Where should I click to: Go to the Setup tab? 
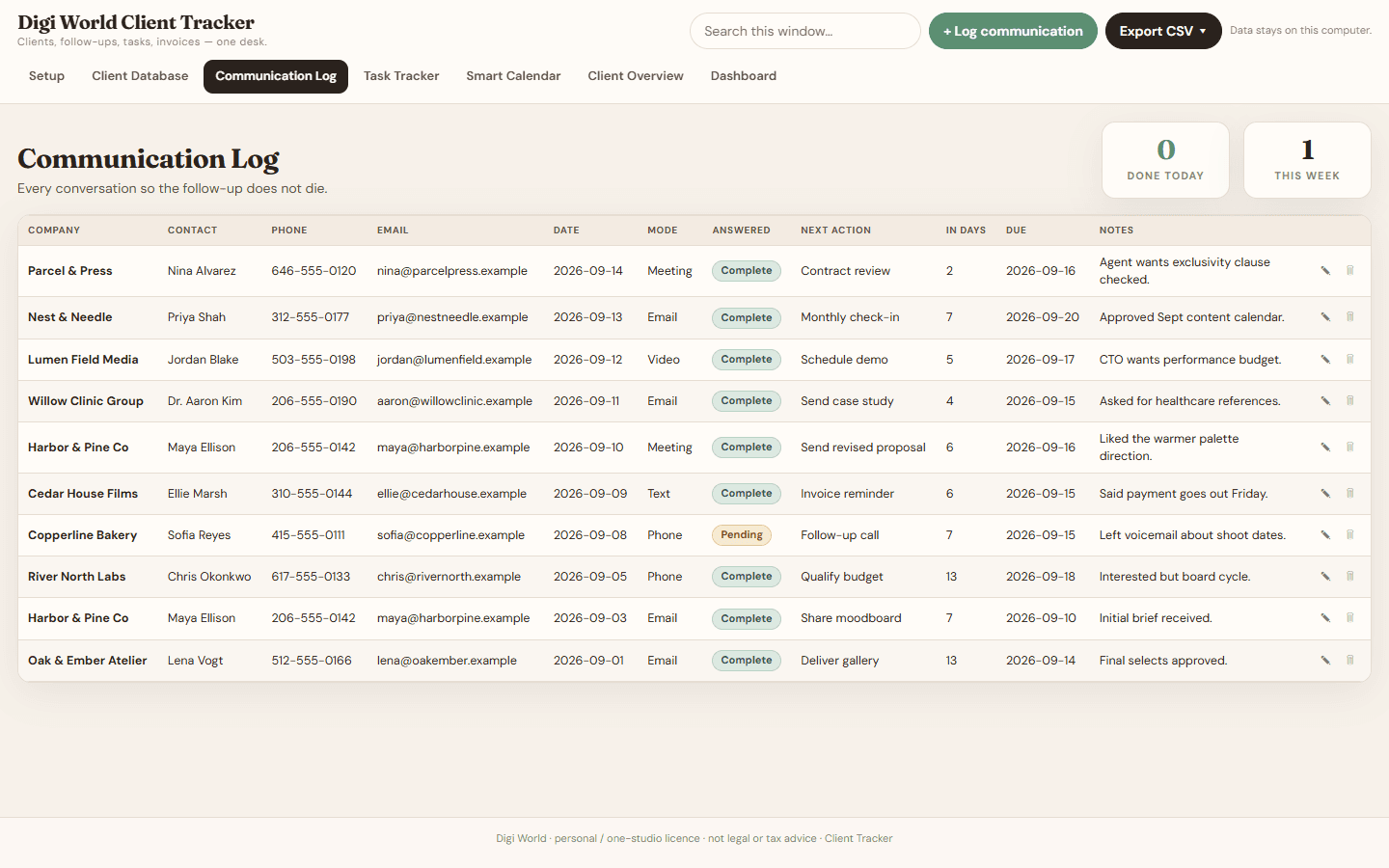tap(46, 76)
